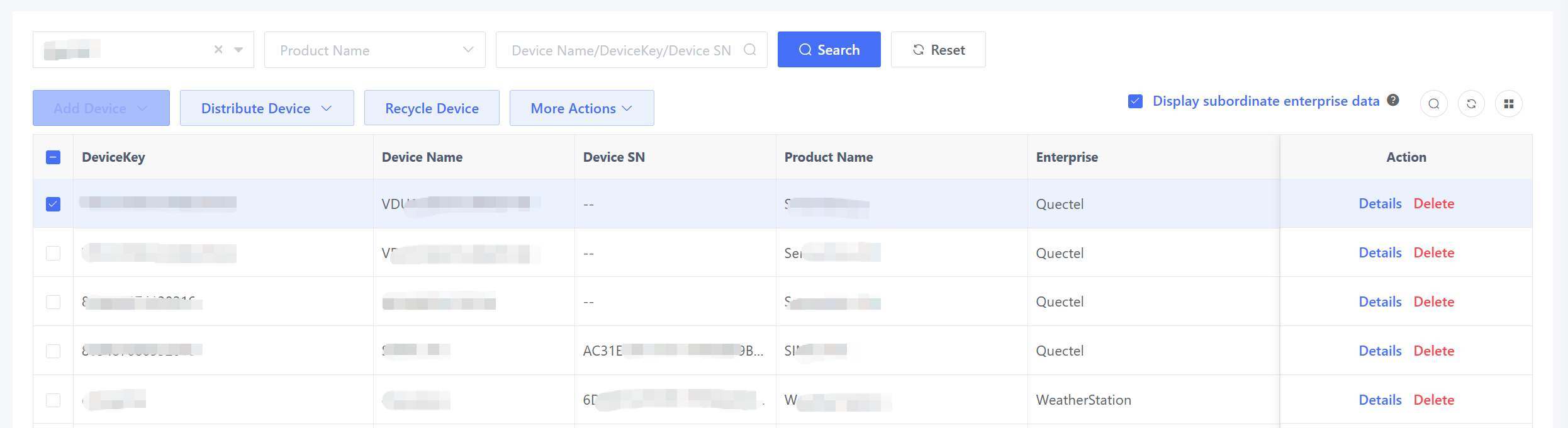Check the WeatherStation row checkbox

53,400
